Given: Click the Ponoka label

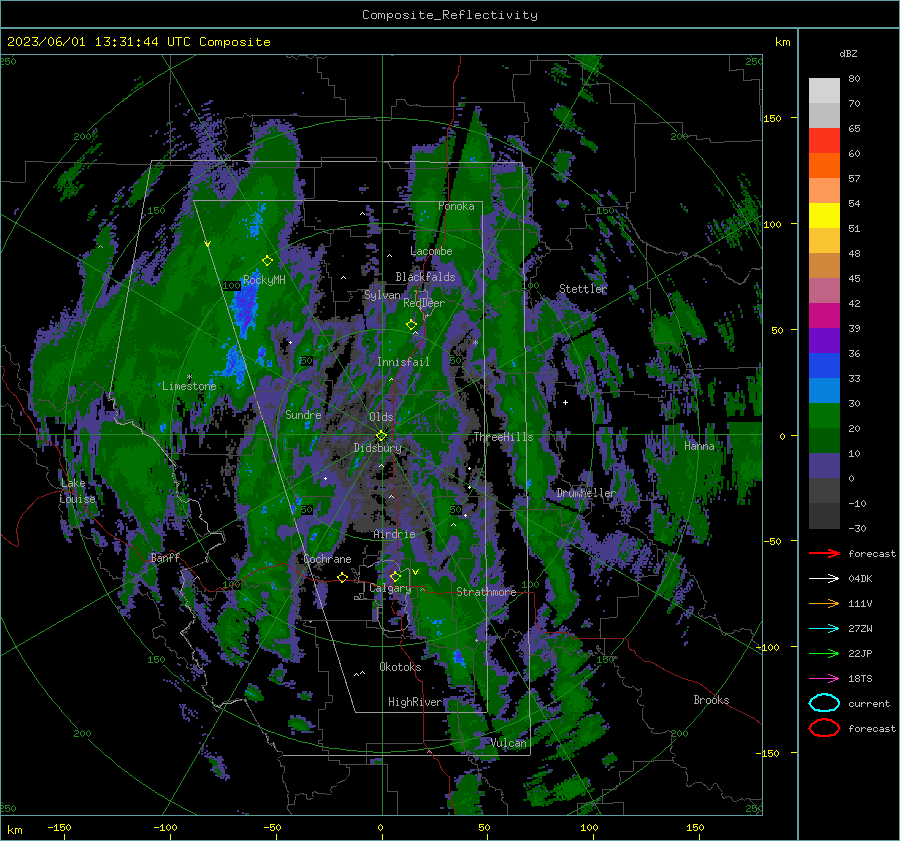Looking at the screenshot, I should click(x=456, y=206).
